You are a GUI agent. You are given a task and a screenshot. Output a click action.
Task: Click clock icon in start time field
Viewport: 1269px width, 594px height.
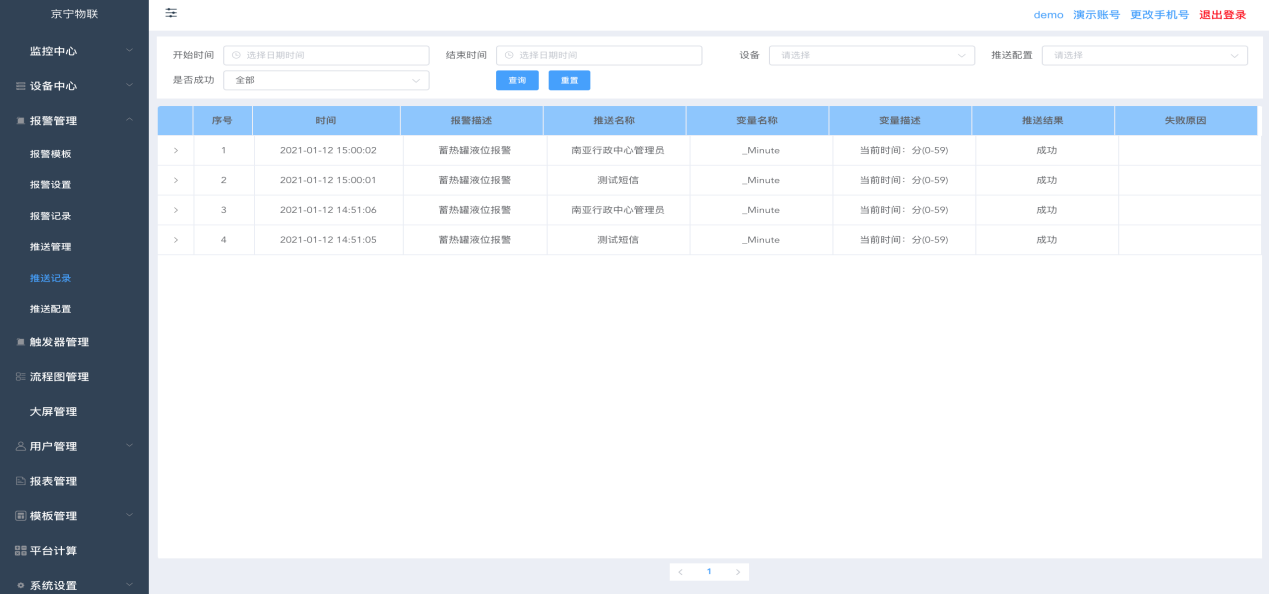[237, 55]
